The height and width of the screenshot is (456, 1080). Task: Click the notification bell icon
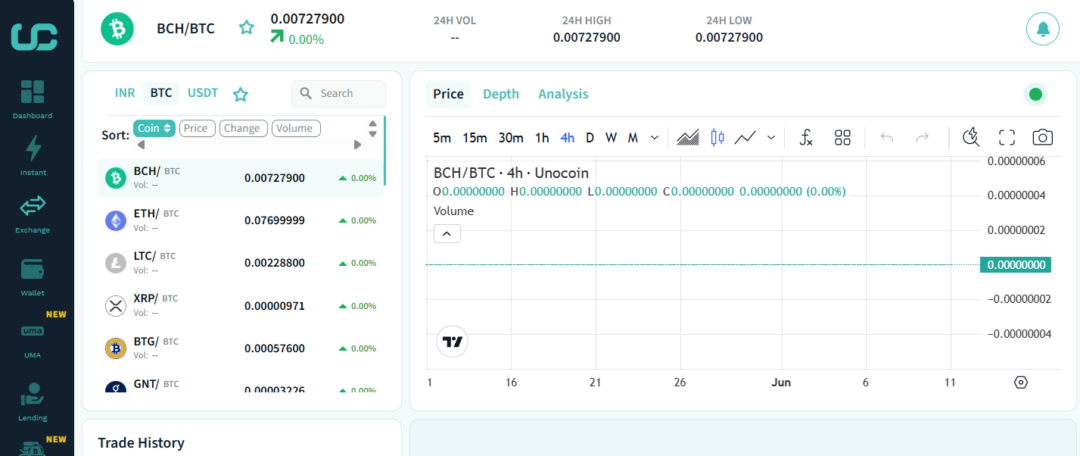point(1043,29)
